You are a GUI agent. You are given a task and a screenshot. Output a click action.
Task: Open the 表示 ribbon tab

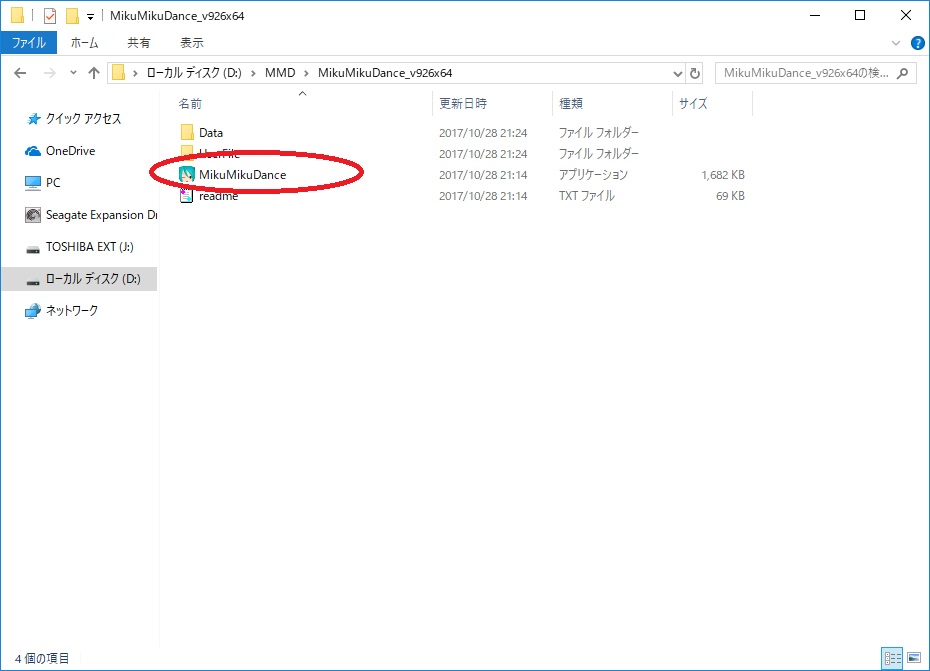(192, 43)
